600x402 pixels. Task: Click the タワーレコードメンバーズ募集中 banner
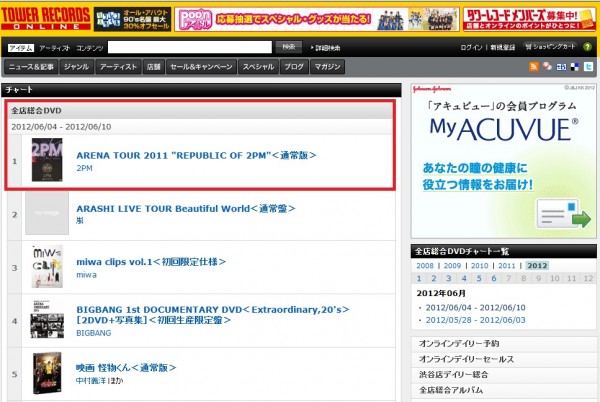tap(530, 19)
